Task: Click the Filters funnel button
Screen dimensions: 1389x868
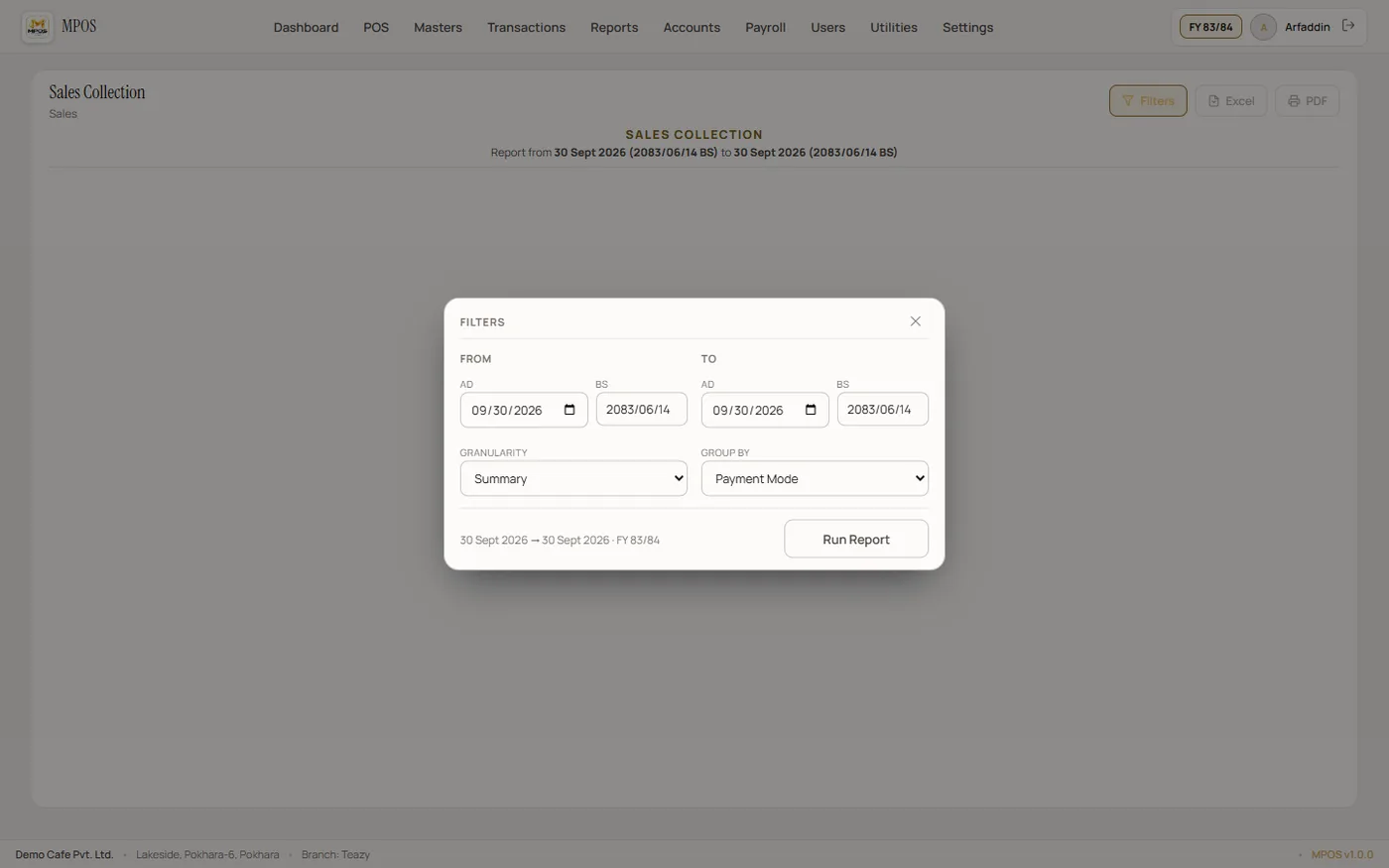Action: 1148,100
